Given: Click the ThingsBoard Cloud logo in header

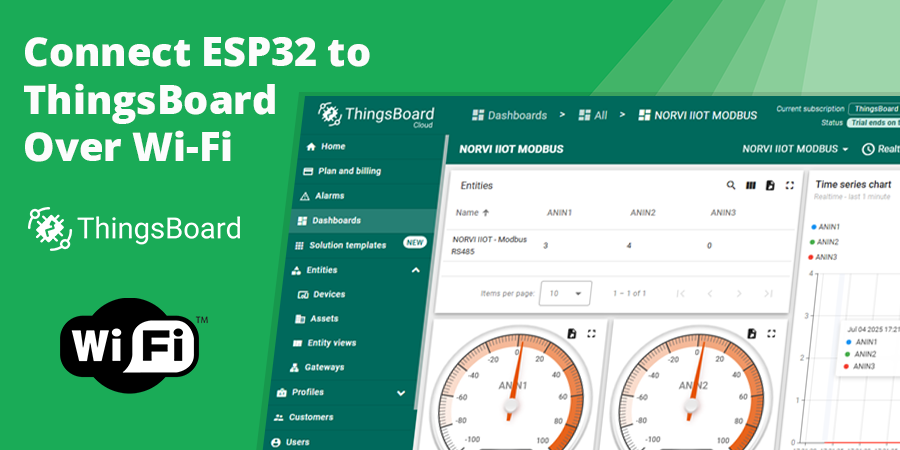Looking at the screenshot, I should pos(377,115).
